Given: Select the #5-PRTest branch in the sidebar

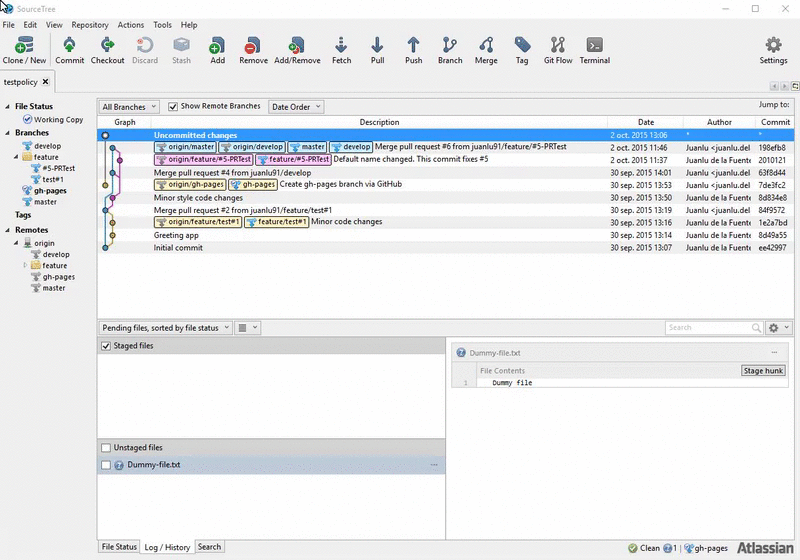Looking at the screenshot, I should tap(53, 168).
